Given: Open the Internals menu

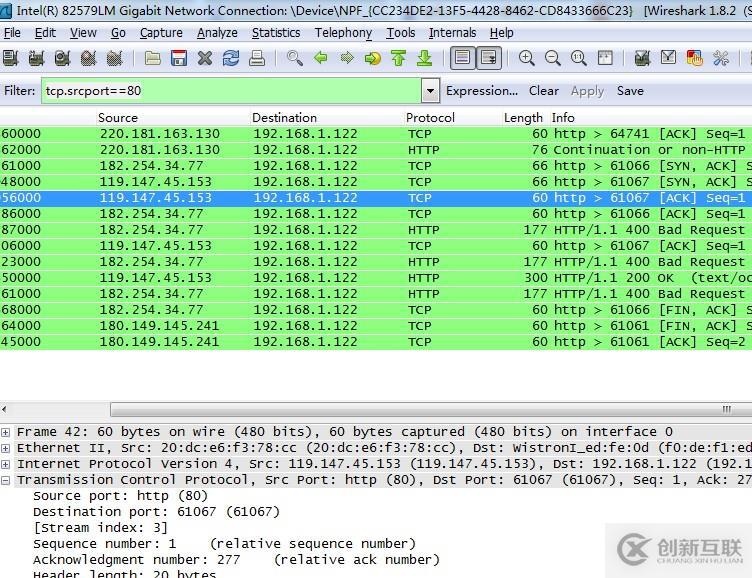Looking at the screenshot, I should (x=452, y=33).
